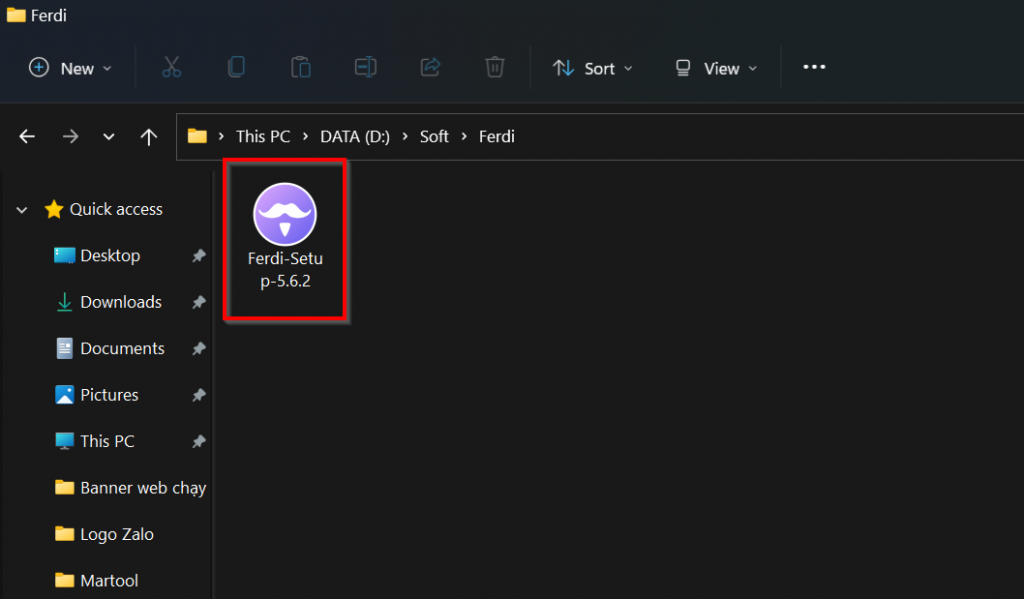Open Martool folder in sidebar
The width and height of the screenshot is (1024, 599).
coord(97,580)
